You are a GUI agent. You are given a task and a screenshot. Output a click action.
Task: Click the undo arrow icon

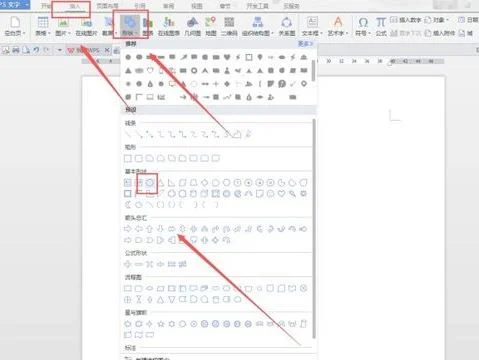36,50
